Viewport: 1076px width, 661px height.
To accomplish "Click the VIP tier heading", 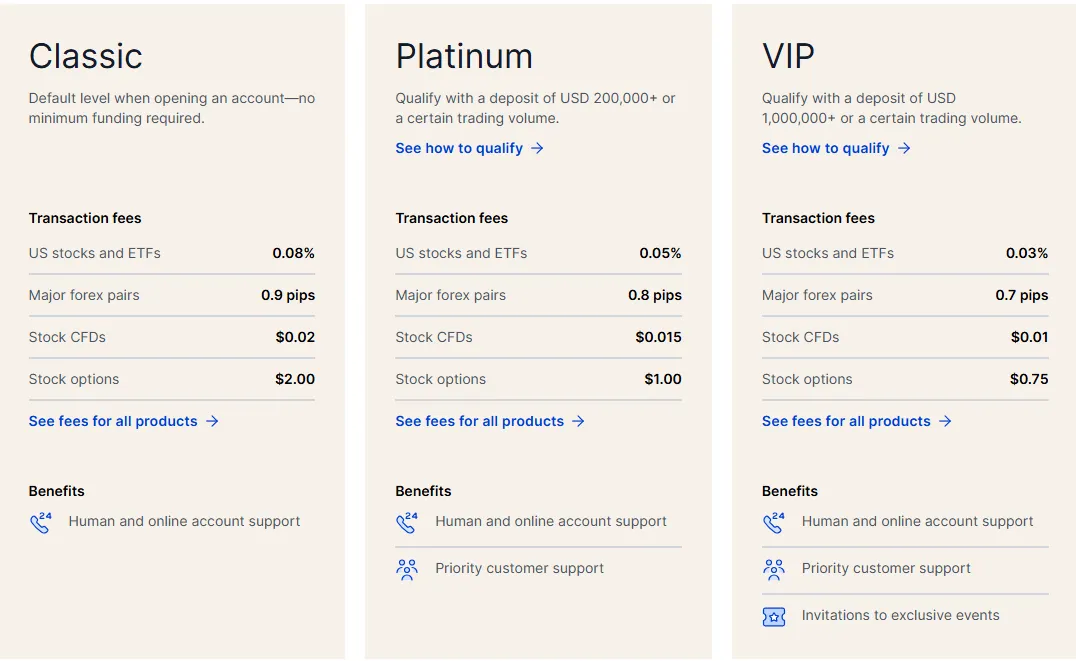I will pos(788,56).
